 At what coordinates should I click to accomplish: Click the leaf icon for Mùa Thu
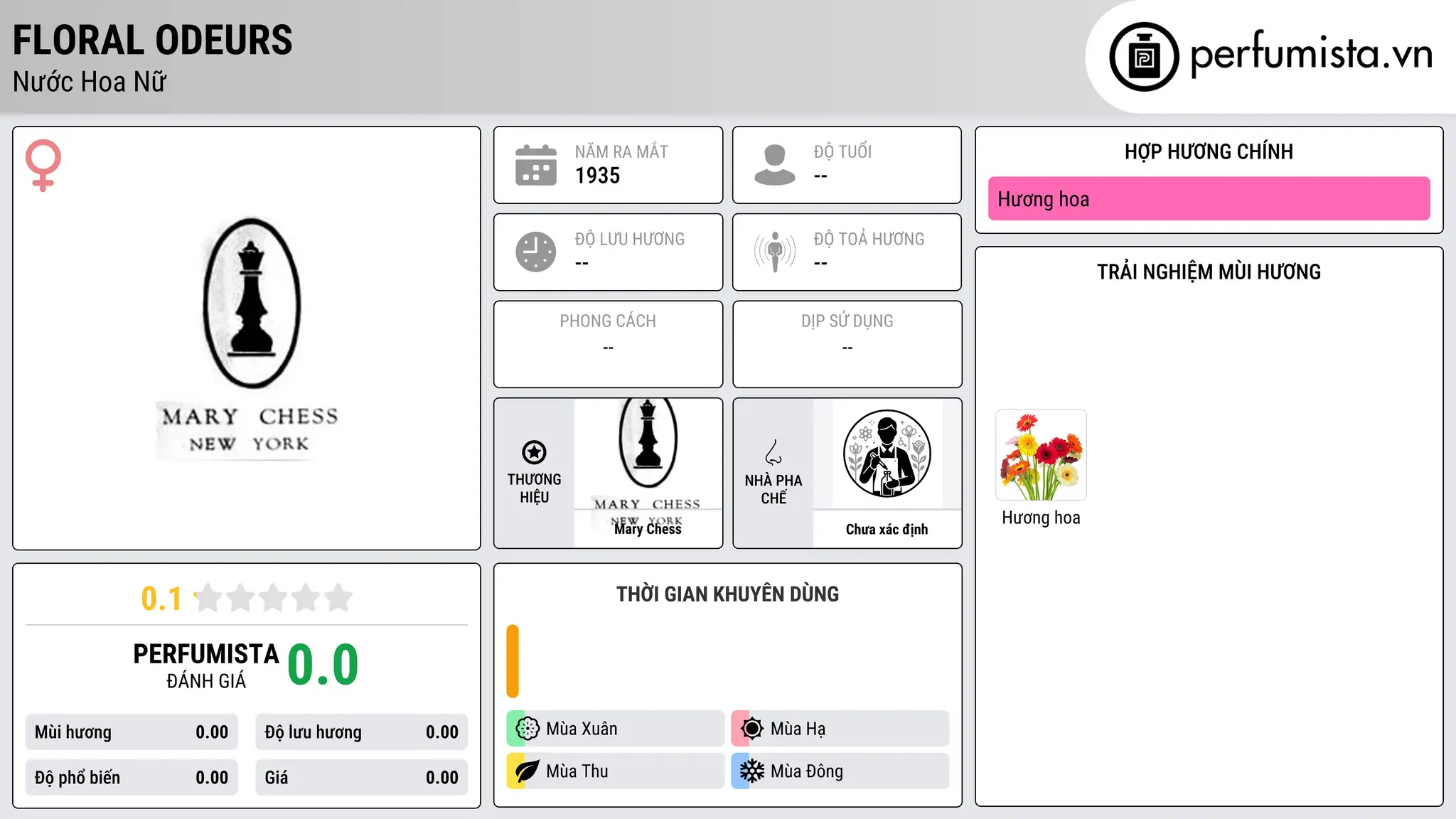(528, 771)
